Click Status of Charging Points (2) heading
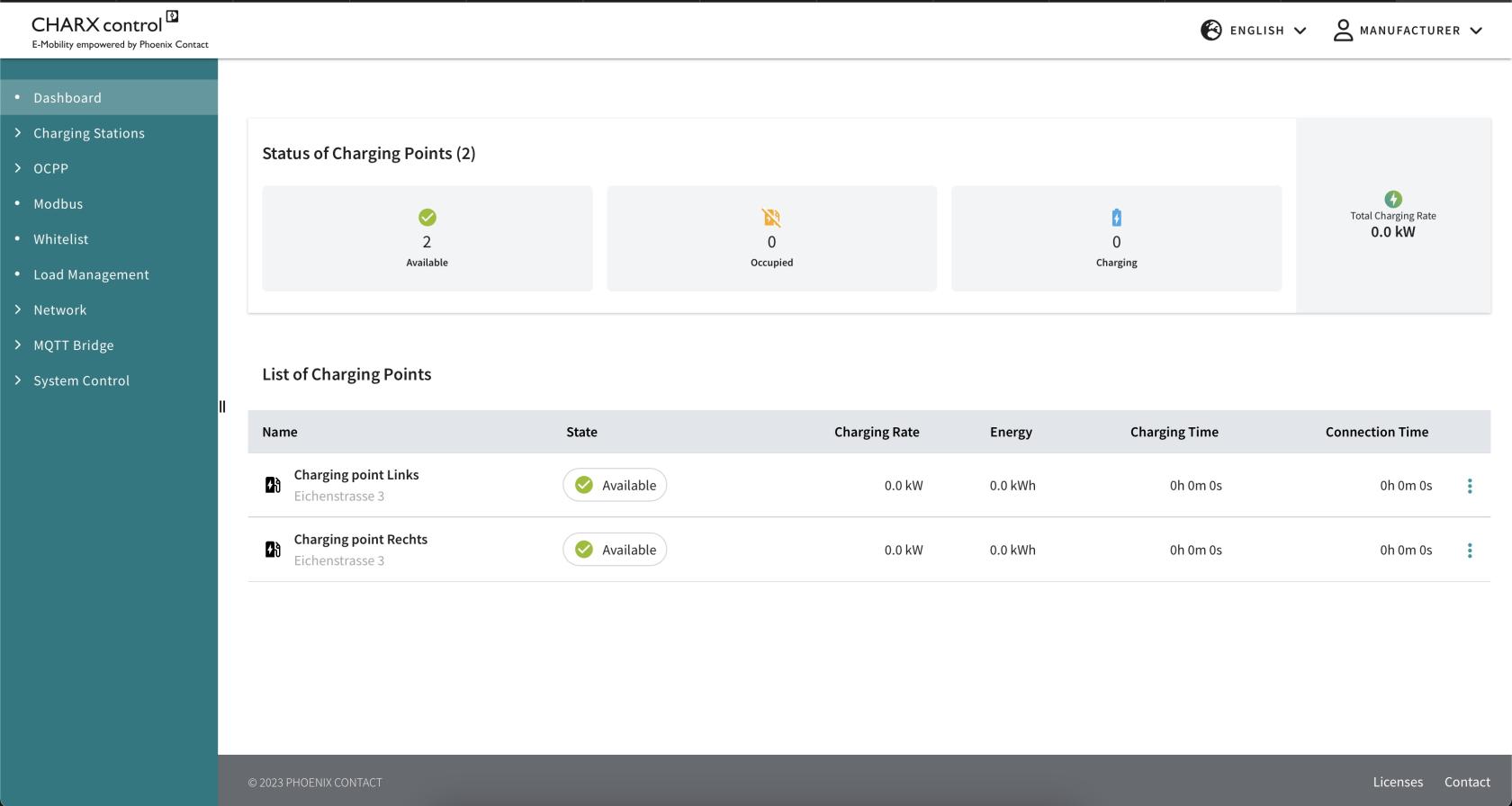The width and height of the screenshot is (1512, 806). point(369,153)
